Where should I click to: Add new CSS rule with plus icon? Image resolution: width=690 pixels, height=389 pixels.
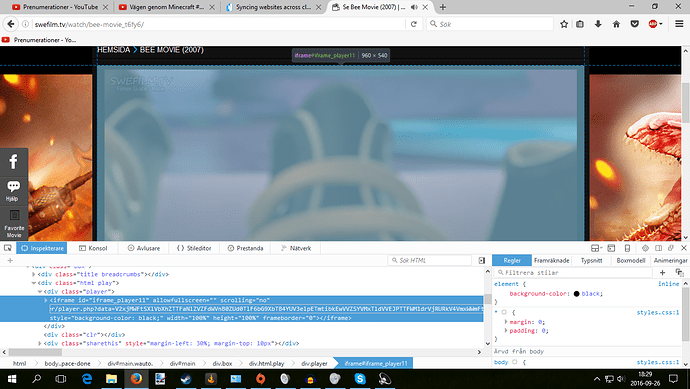pos(662,273)
